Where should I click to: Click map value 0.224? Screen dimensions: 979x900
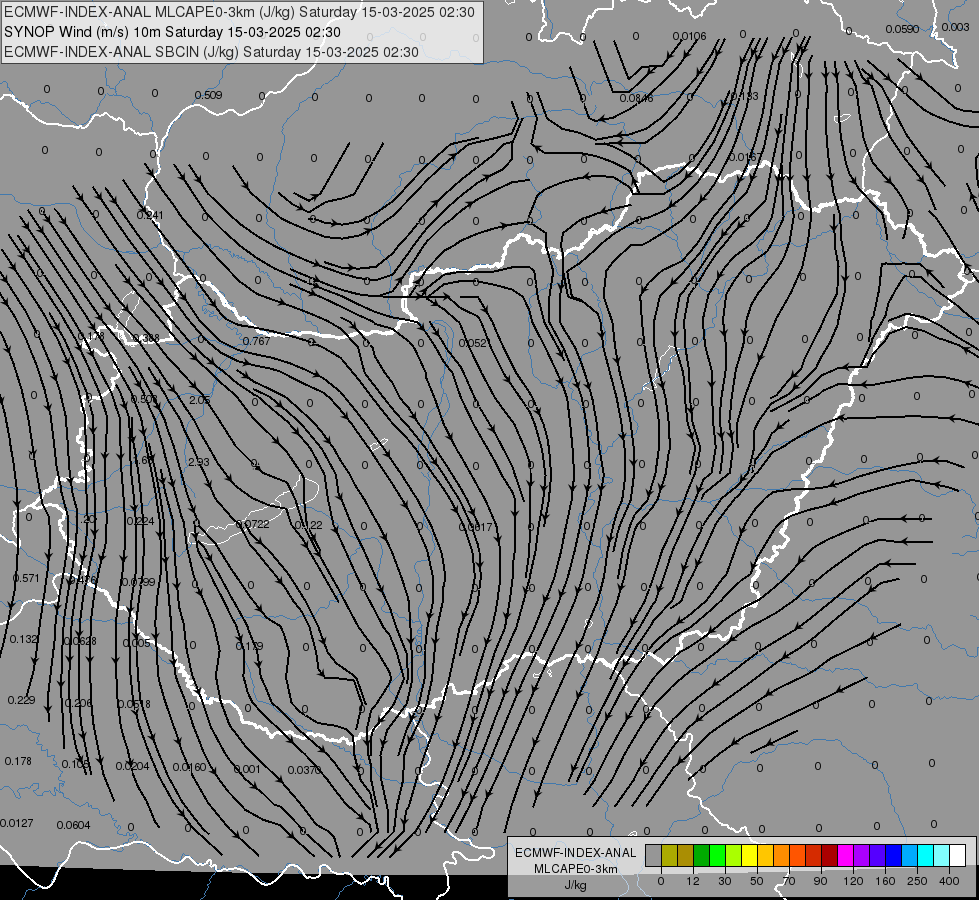(x=140, y=522)
